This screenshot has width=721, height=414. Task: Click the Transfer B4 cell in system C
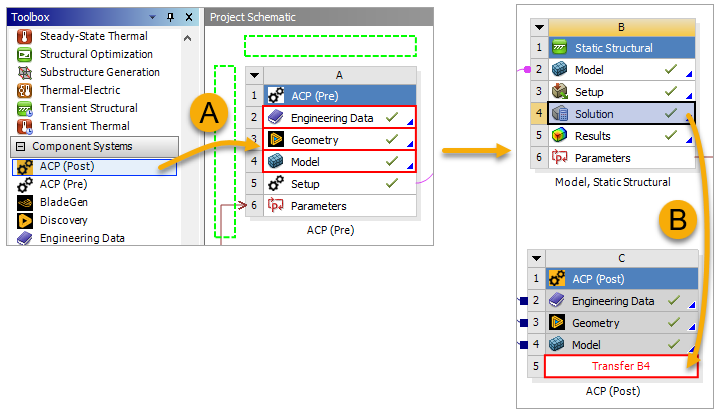click(x=621, y=366)
